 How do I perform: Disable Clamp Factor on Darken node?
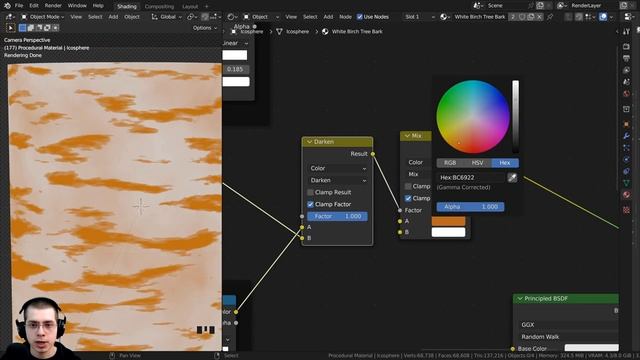[x=310, y=204]
